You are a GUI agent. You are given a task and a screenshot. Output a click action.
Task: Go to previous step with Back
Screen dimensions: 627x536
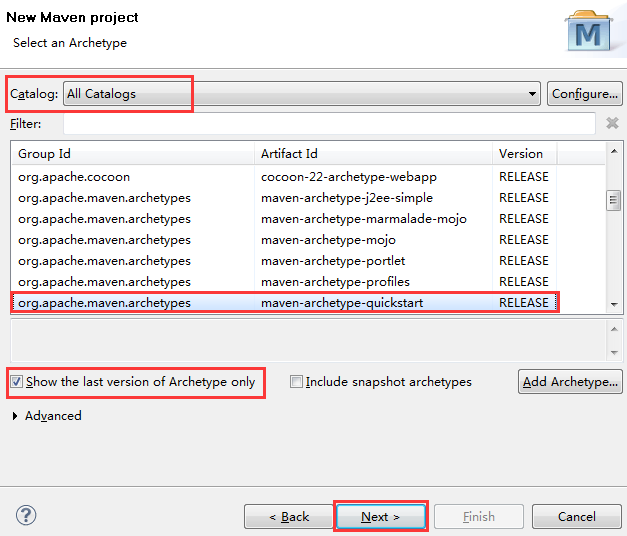289,517
